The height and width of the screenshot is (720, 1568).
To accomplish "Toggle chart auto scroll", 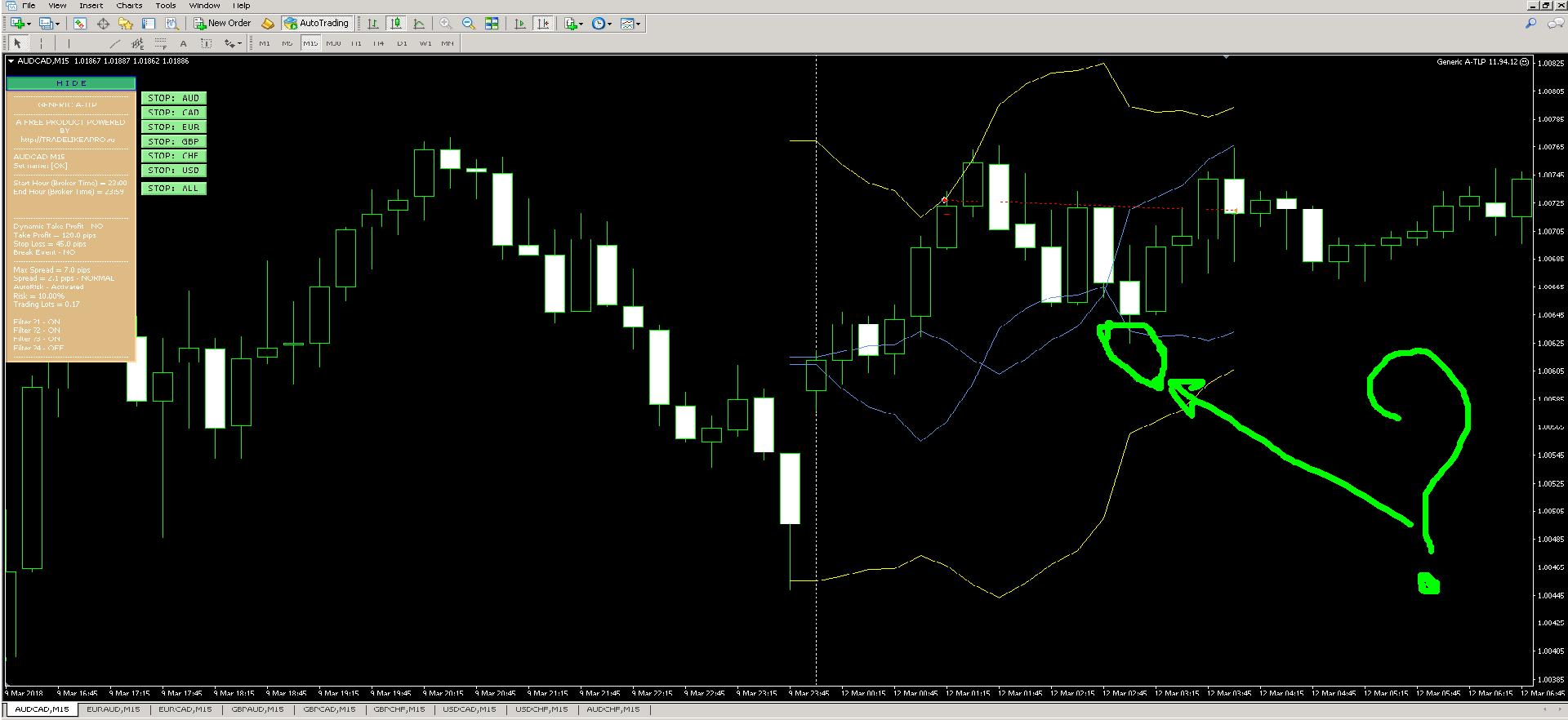I will (x=519, y=24).
